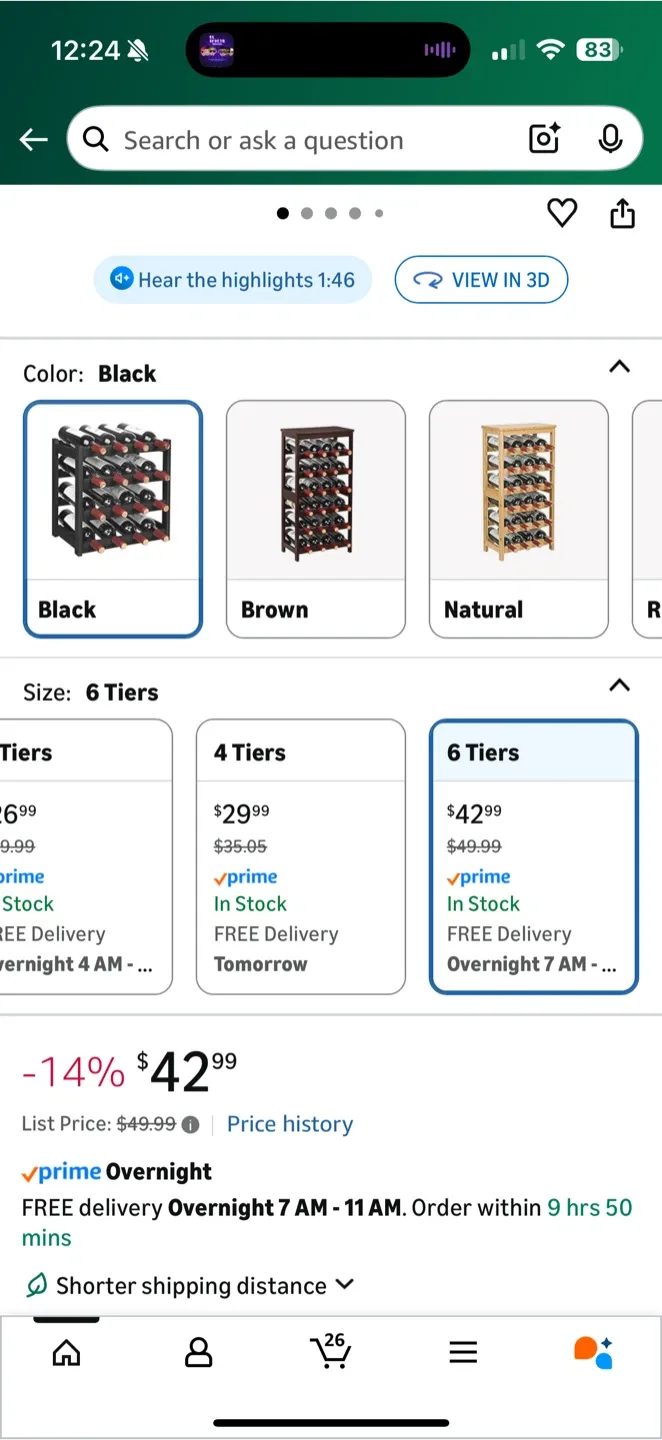The height and width of the screenshot is (1440, 662).
Task: Add product to wishlist via heart icon
Action: tap(562, 213)
